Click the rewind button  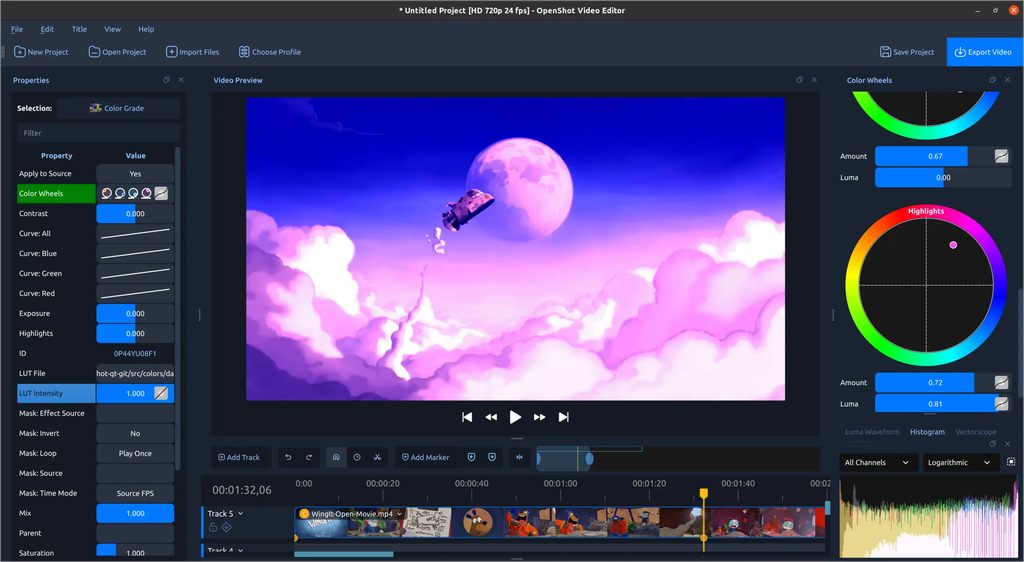pyautogui.click(x=491, y=417)
